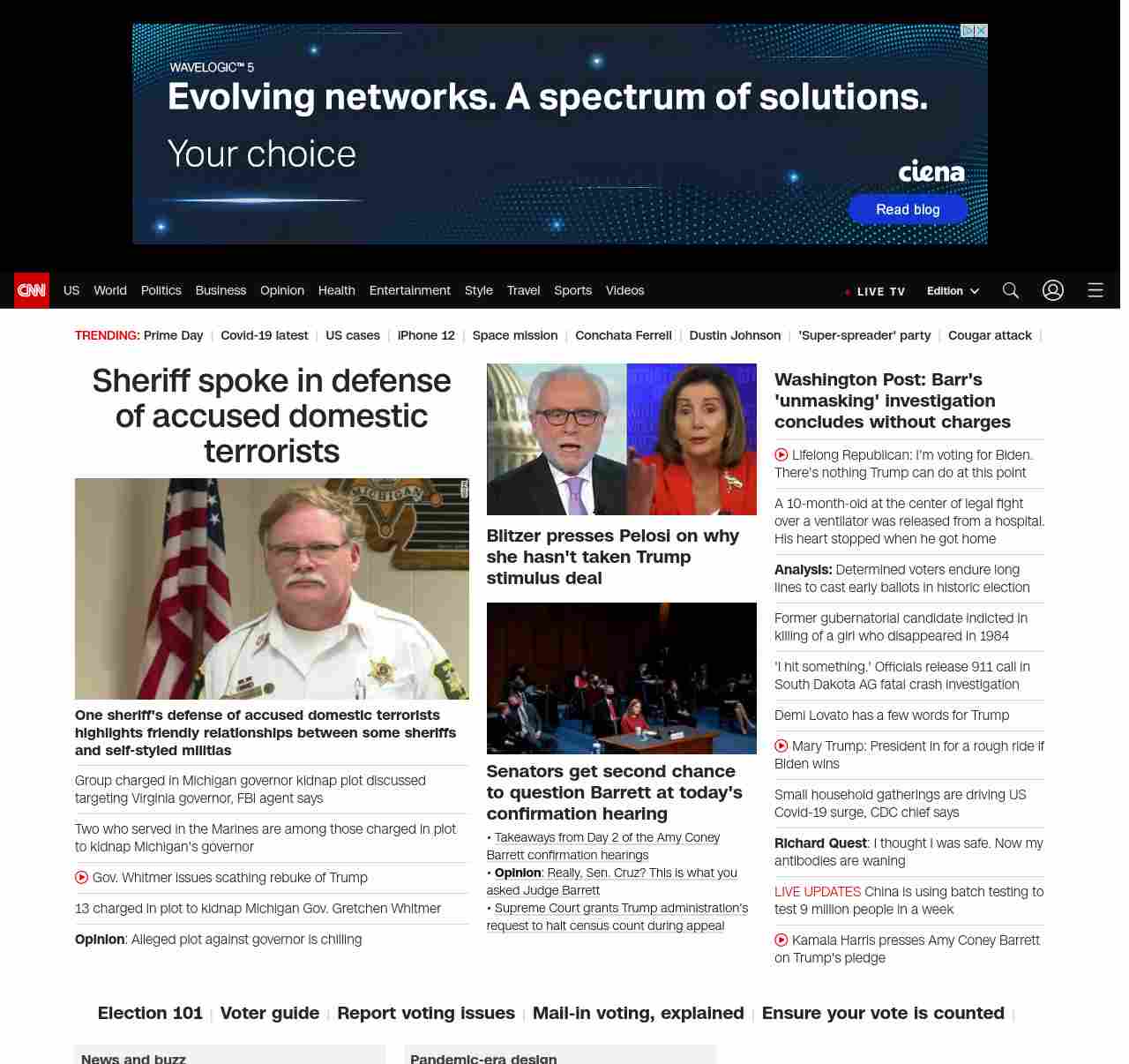Click the AdChoices info icon on the ad
The image size is (1129, 1064).
[968, 31]
